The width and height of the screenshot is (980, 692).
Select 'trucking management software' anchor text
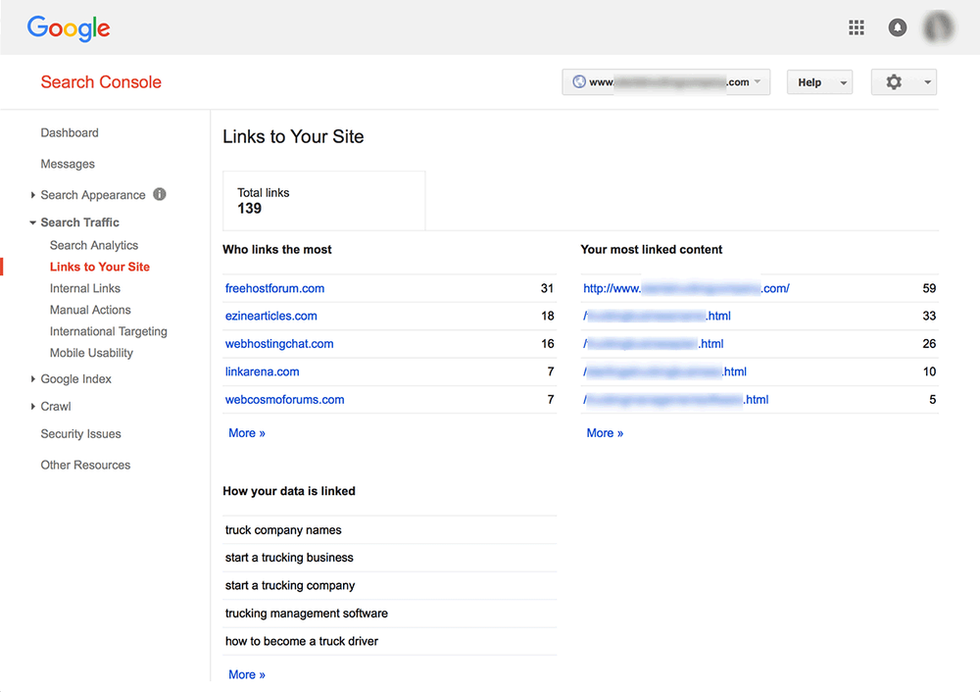coord(306,613)
